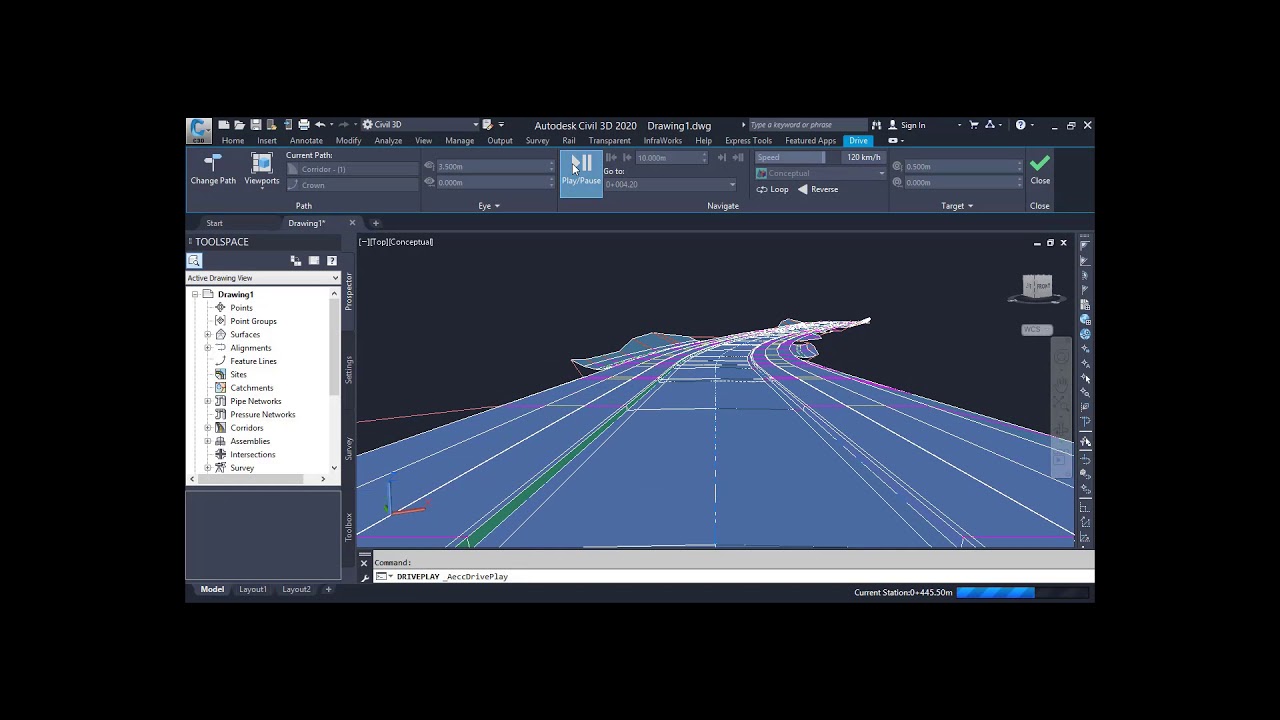Switch to the Layout1 tab
Image resolution: width=1280 pixels, height=720 pixels.
point(253,589)
